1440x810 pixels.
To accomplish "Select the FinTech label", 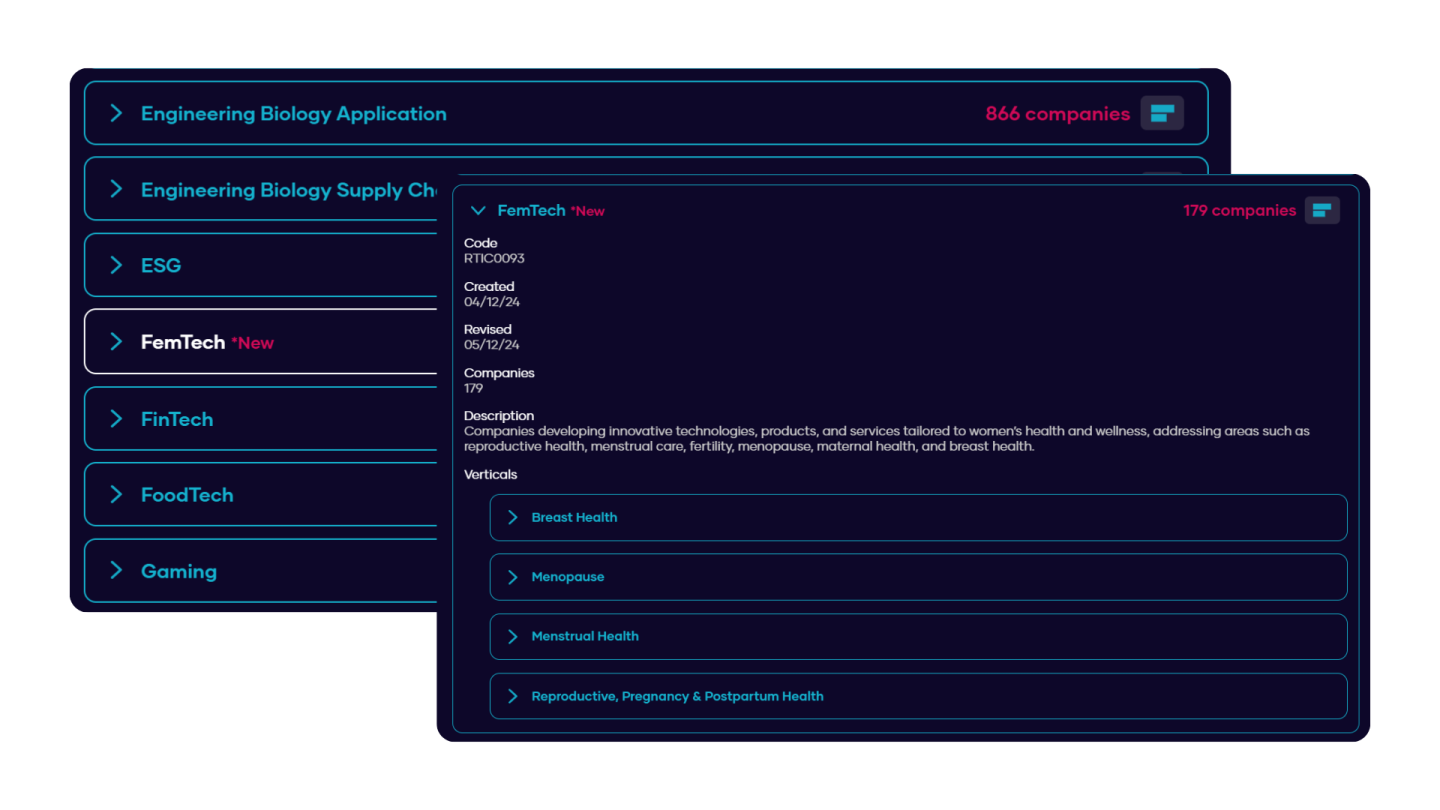I will point(177,419).
